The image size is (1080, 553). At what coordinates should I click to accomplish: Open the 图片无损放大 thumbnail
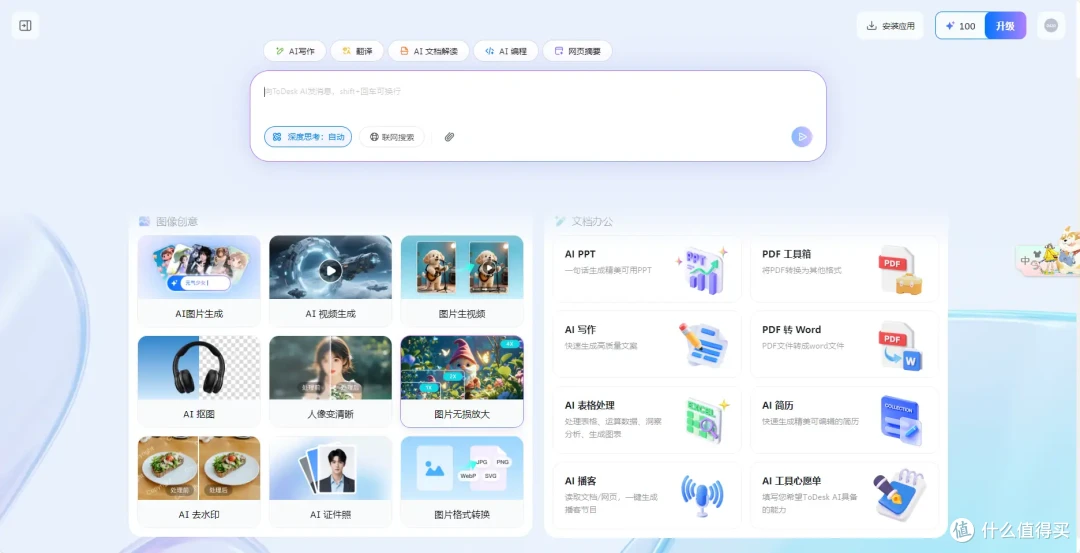pyautogui.click(x=462, y=368)
